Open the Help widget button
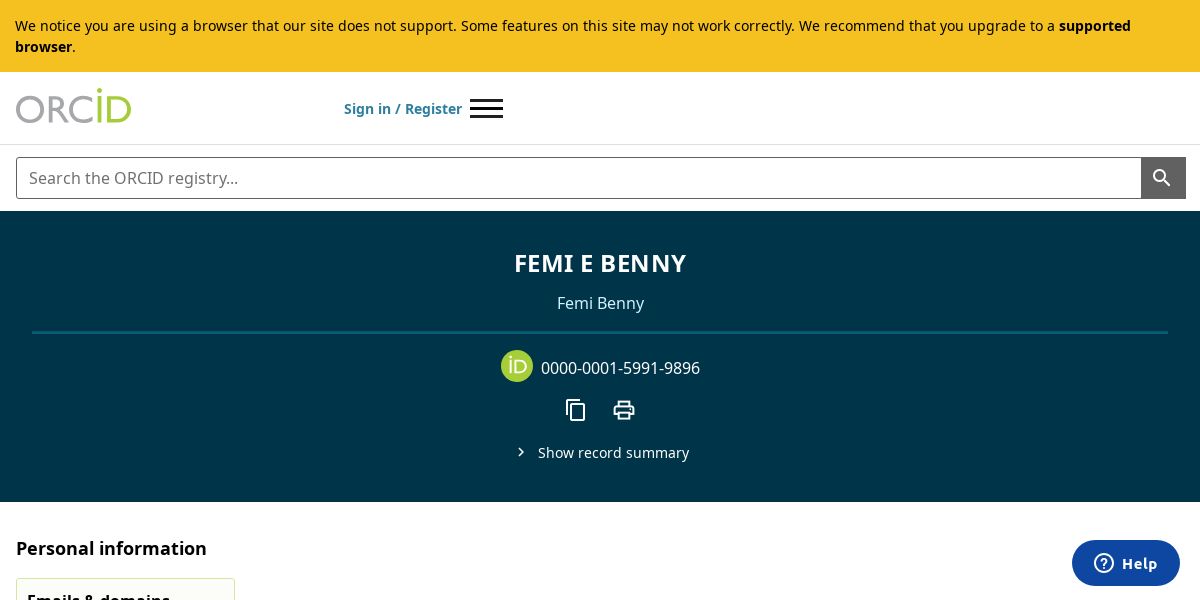Screen dimensions: 1200x600 coord(1126,563)
